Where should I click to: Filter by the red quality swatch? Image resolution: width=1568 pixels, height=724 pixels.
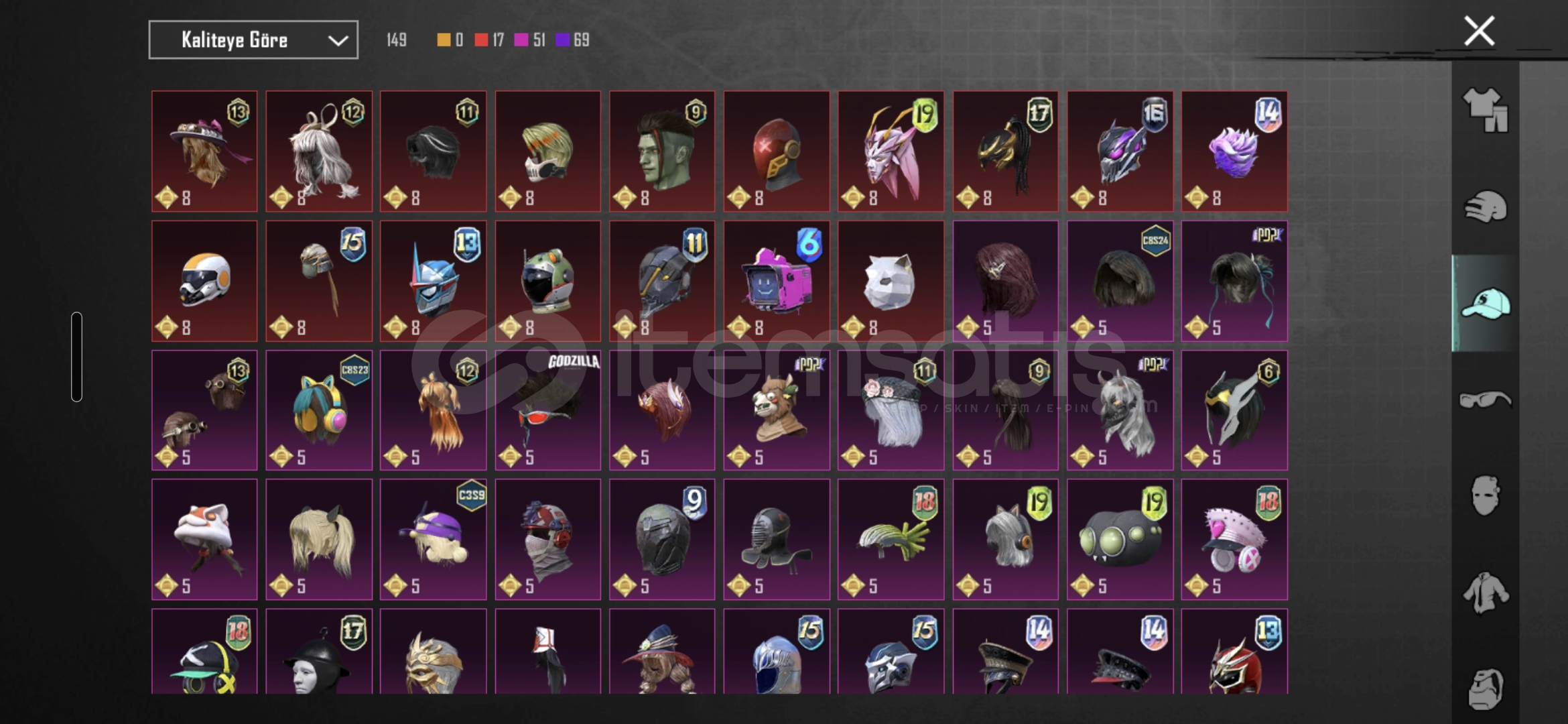[x=481, y=40]
